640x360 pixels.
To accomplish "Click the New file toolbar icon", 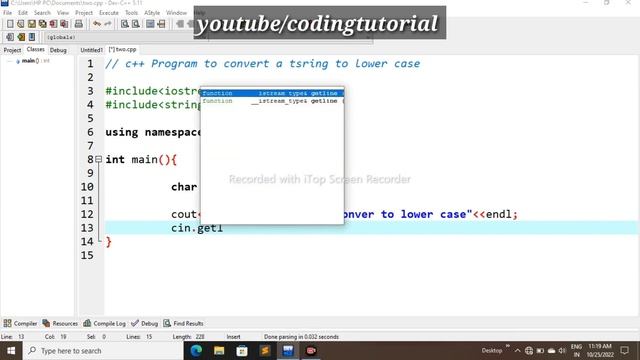I will coord(10,24).
